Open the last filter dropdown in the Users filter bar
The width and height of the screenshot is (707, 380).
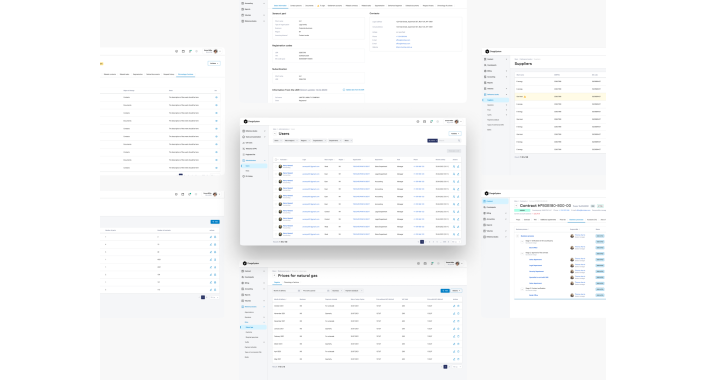[x=348, y=141]
